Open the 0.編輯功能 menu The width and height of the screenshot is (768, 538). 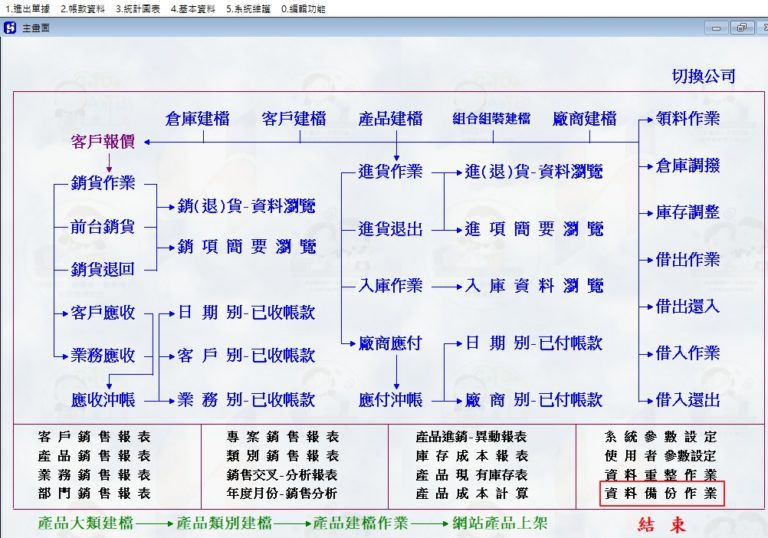[304, 9]
